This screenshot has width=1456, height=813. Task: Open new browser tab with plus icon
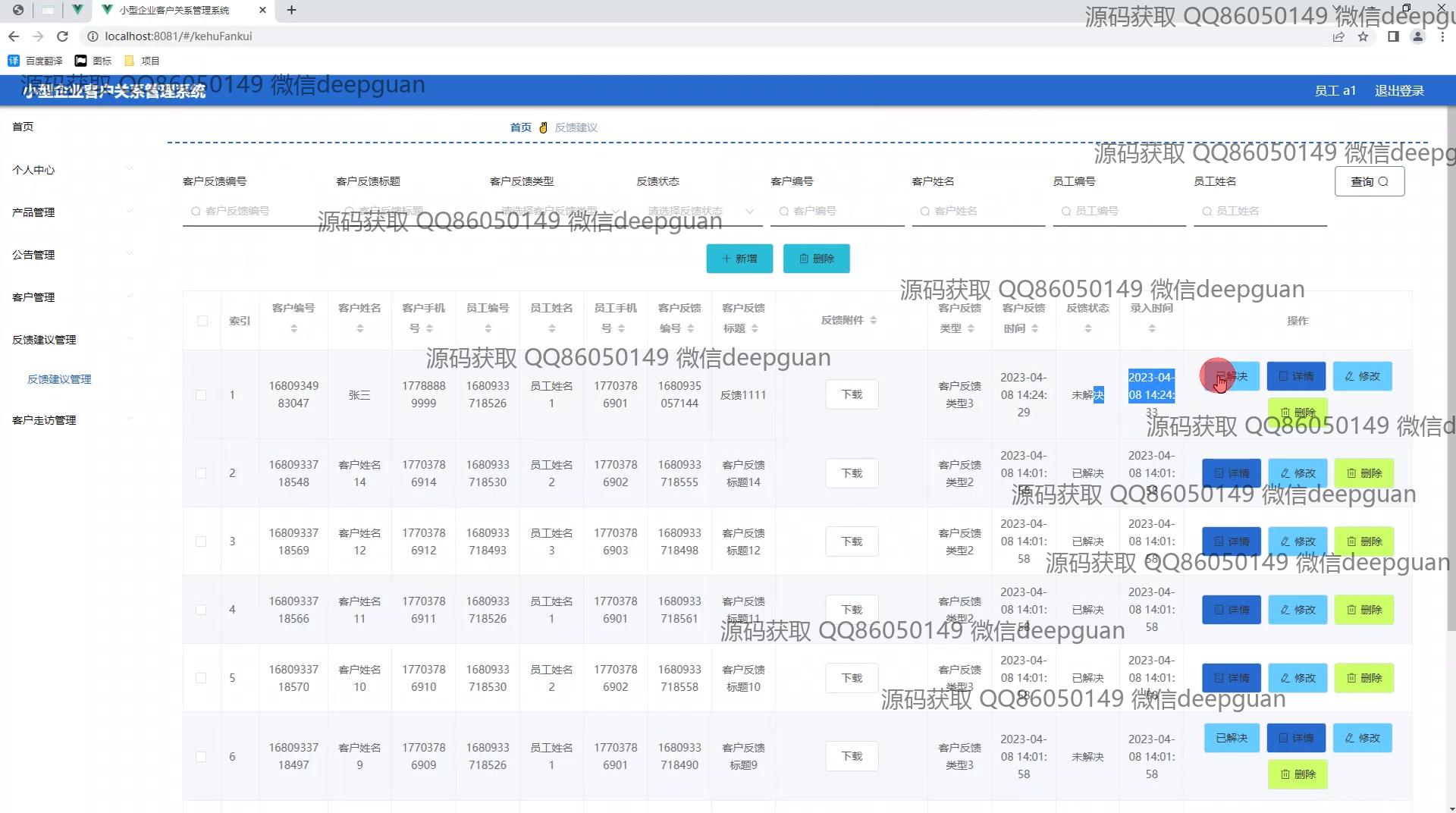click(x=291, y=10)
